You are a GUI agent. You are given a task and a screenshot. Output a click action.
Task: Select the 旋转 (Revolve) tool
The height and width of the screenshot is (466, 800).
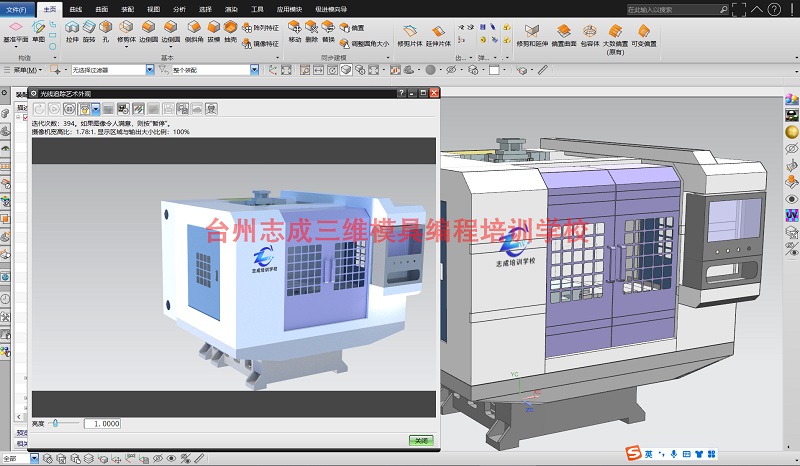point(89,31)
